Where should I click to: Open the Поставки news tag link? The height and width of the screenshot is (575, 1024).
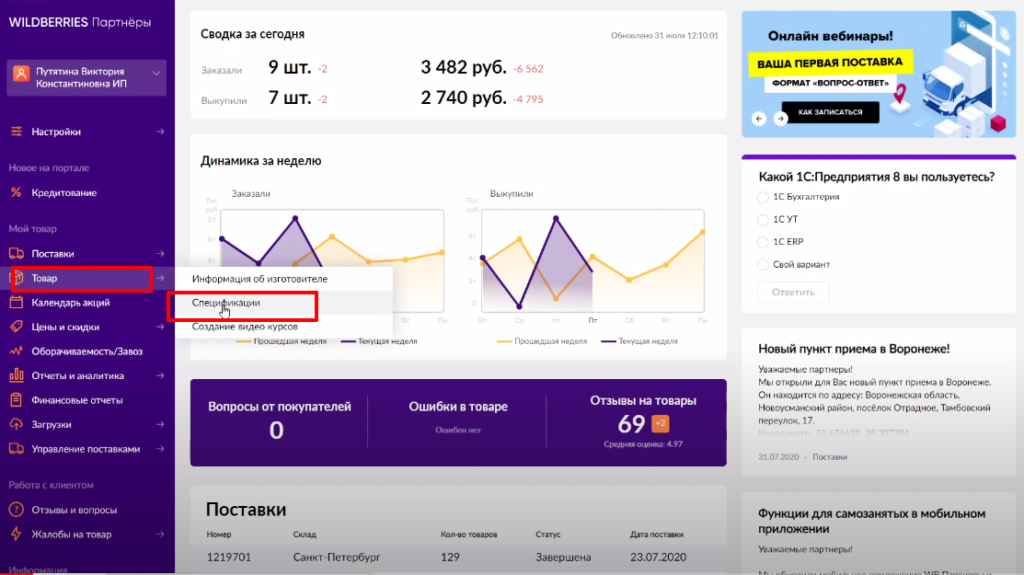click(x=829, y=457)
